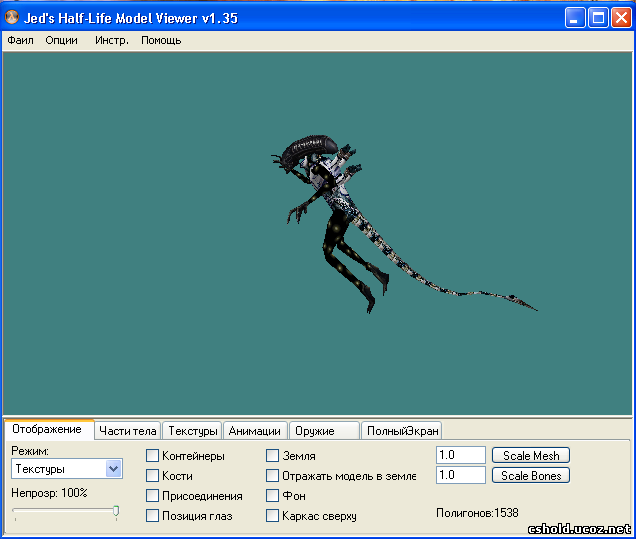
Task: Enable the Кости checkbox
Action: tap(152, 475)
